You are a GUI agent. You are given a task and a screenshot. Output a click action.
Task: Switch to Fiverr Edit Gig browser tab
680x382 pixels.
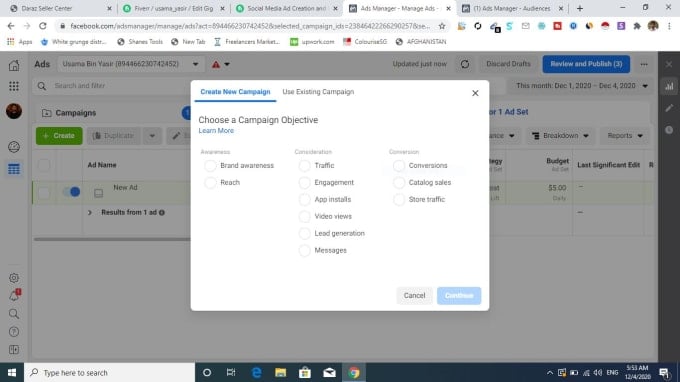(x=173, y=9)
